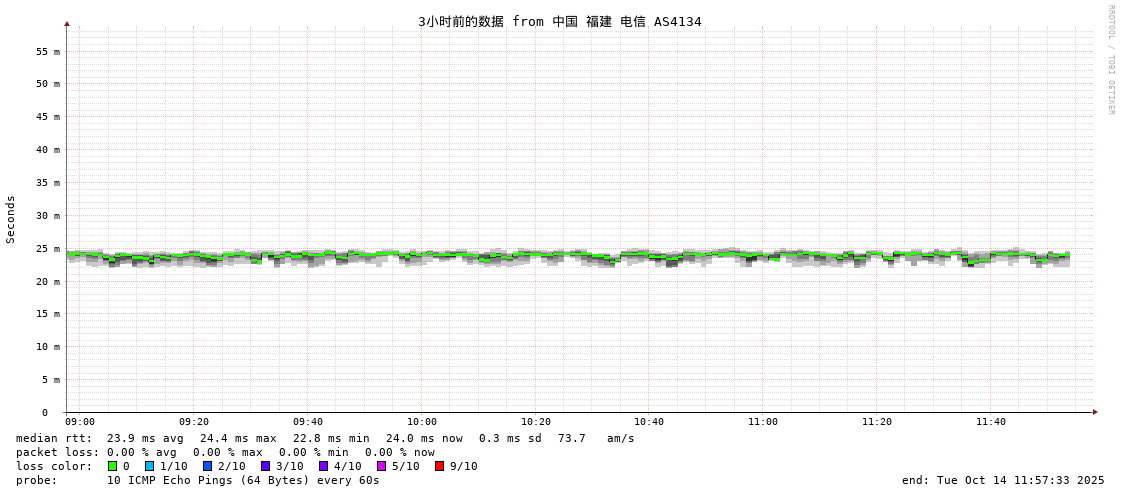Click the 09:00 time label
The height and width of the screenshot is (494, 1121).
[80, 422]
